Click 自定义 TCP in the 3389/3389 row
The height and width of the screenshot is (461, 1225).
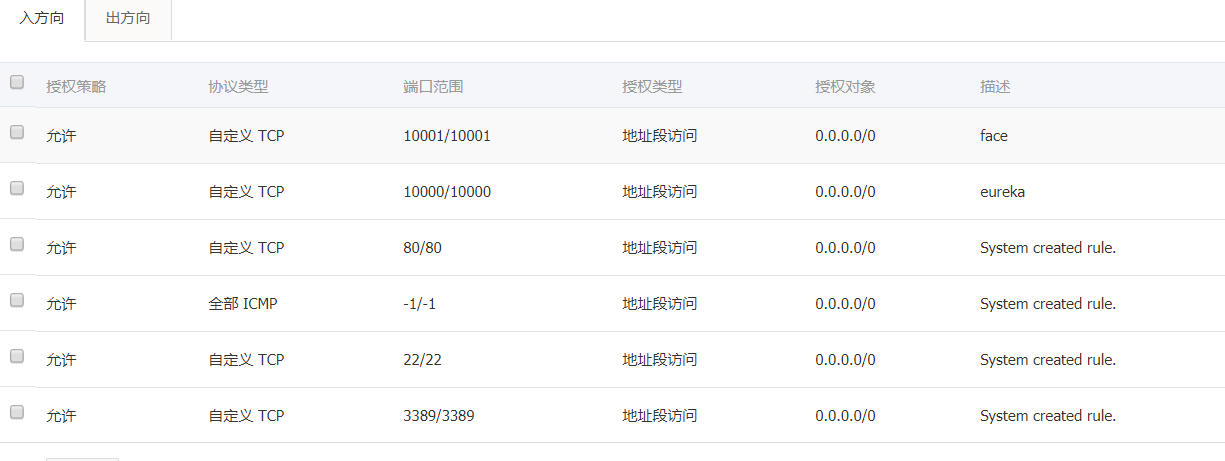coord(246,416)
